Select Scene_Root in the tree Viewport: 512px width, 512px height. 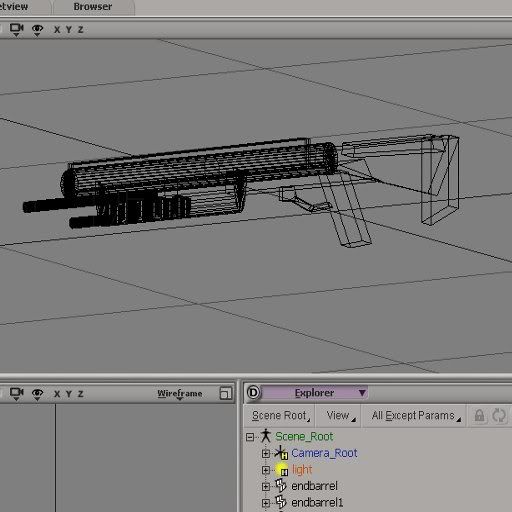(304, 436)
